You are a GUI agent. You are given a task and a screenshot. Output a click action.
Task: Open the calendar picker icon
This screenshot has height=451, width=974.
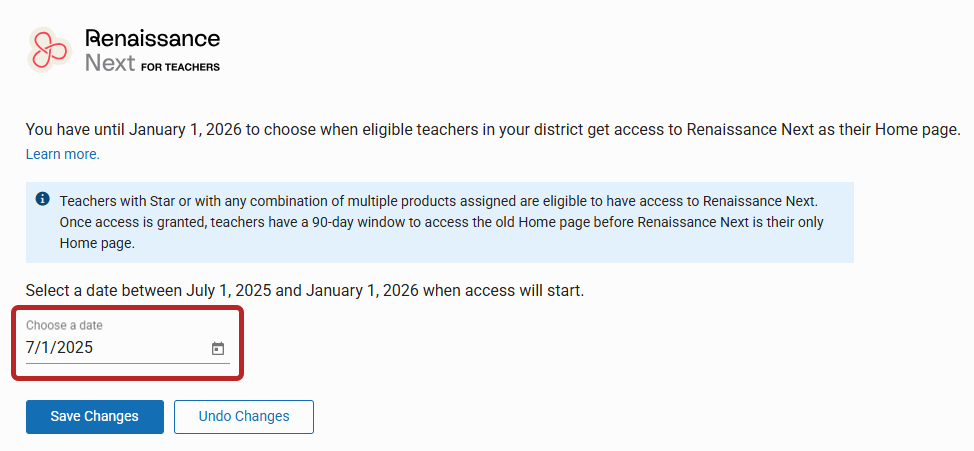pyautogui.click(x=217, y=348)
